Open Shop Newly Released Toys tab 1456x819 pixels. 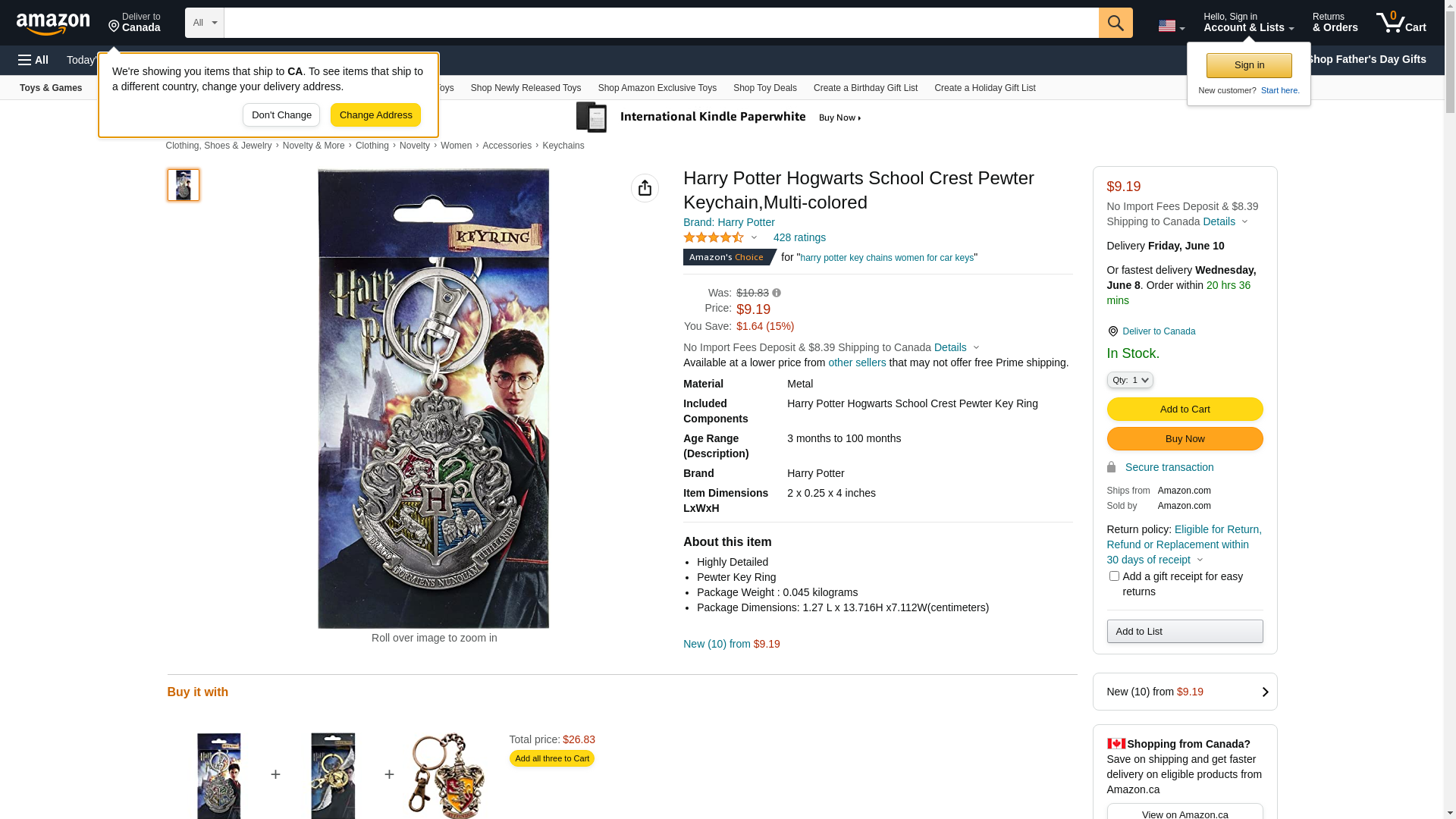[526, 88]
